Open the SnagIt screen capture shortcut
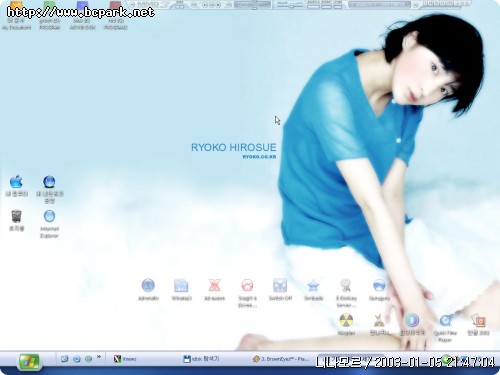 (x=247, y=285)
